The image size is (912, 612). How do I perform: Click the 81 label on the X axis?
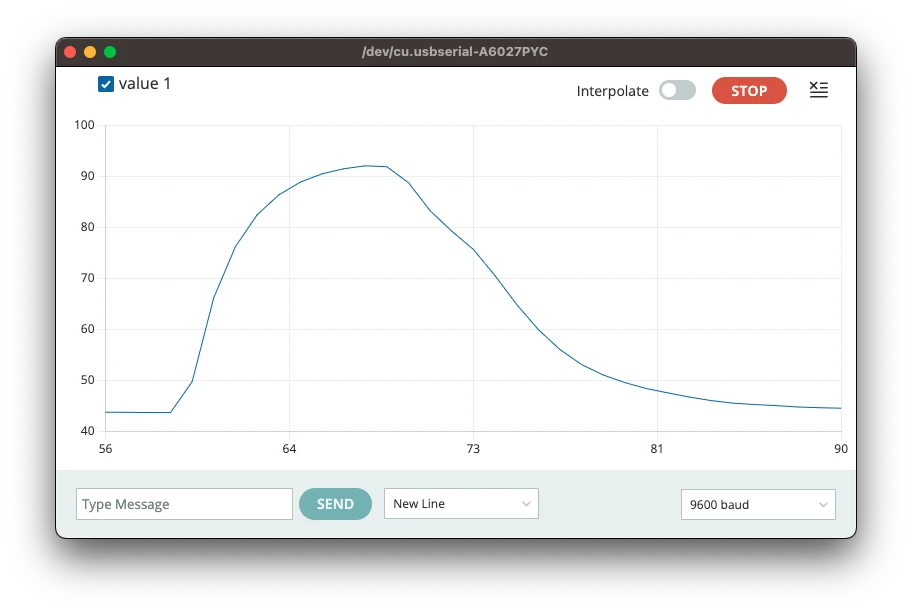pyautogui.click(x=657, y=449)
